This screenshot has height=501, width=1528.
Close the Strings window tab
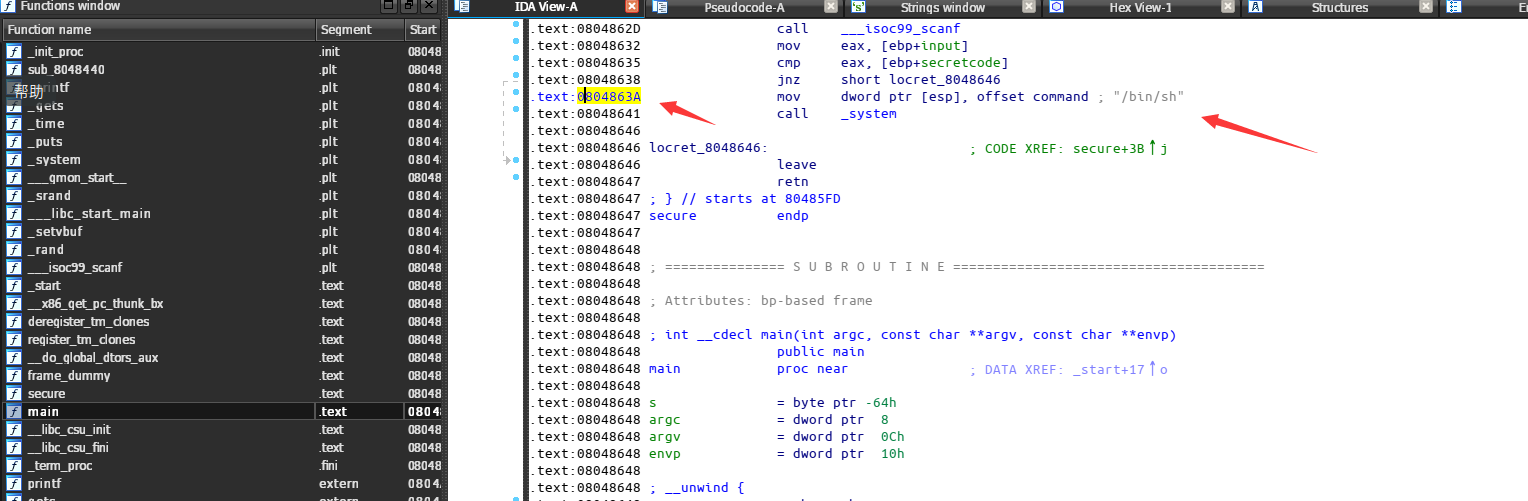1028,7
